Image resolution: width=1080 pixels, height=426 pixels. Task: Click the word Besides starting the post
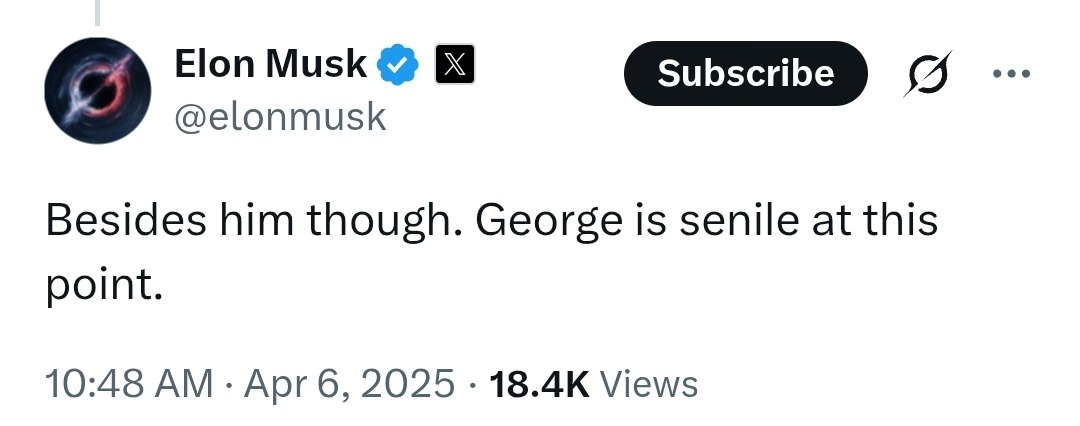(126, 221)
